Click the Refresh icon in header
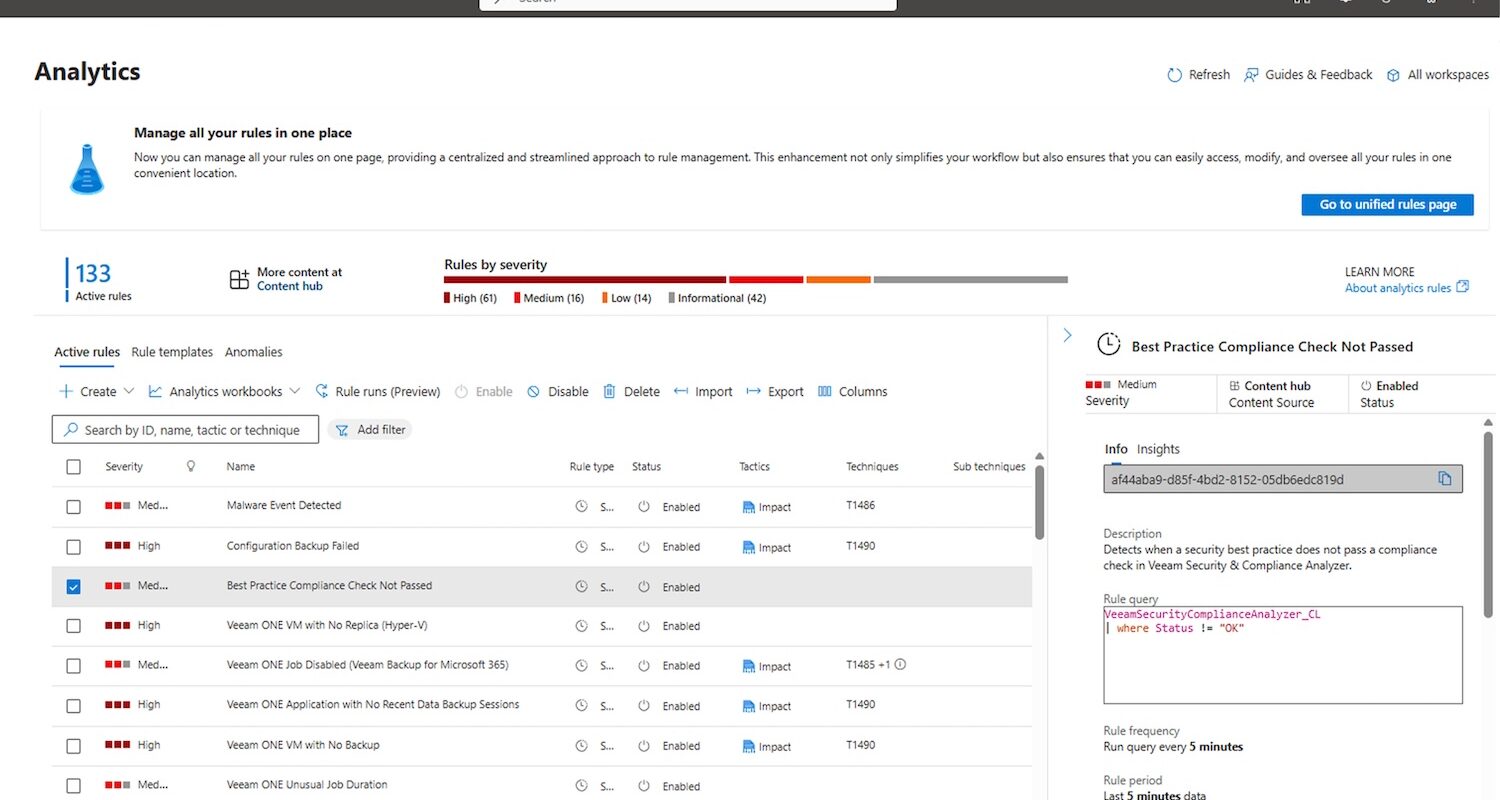1500x800 pixels. [x=1175, y=75]
